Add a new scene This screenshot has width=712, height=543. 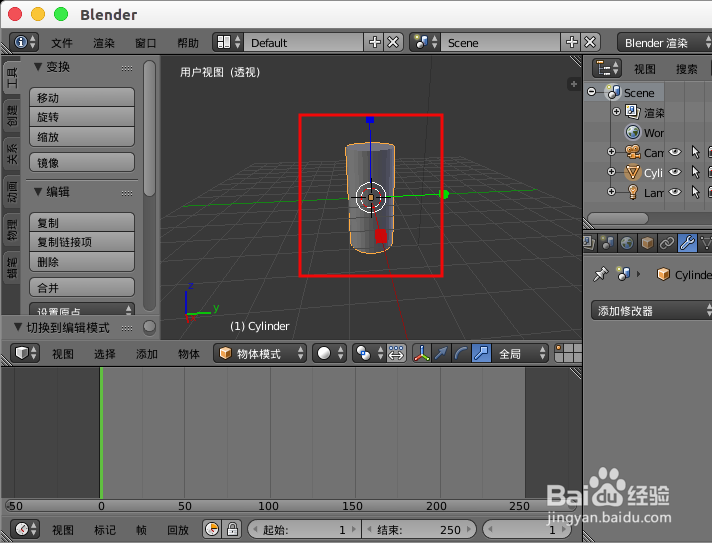pos(572,43)
